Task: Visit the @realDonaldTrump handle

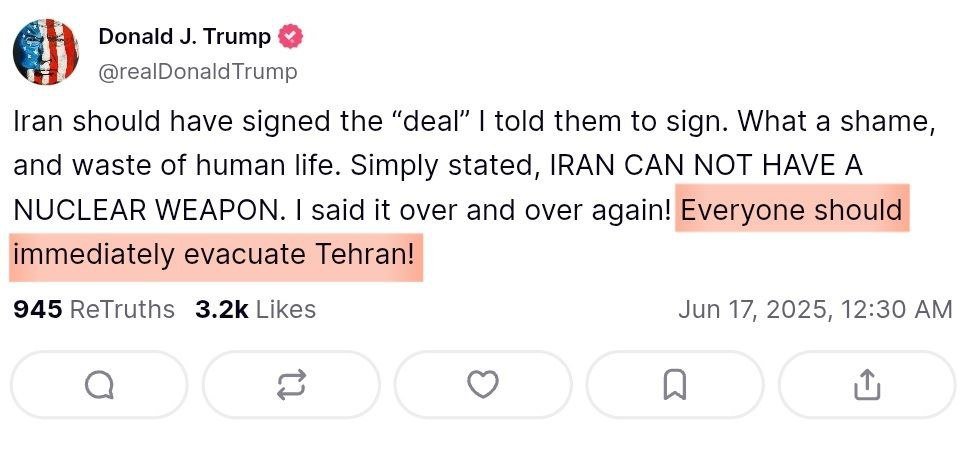Action: pyautogui.click(x=198, y=72)
